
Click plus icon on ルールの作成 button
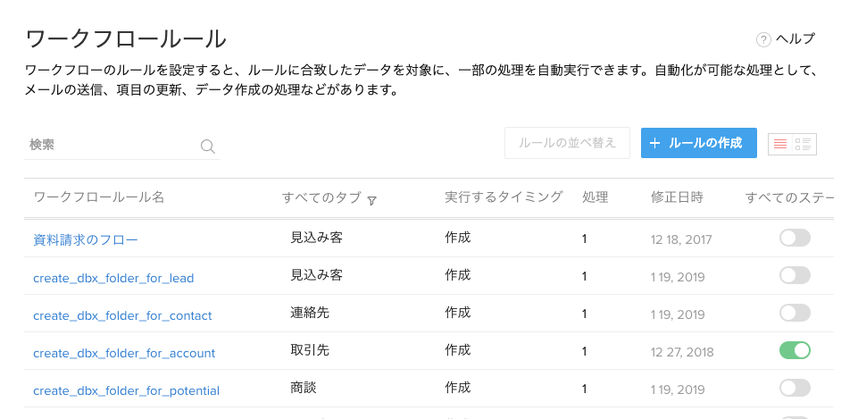pos(655,143)
